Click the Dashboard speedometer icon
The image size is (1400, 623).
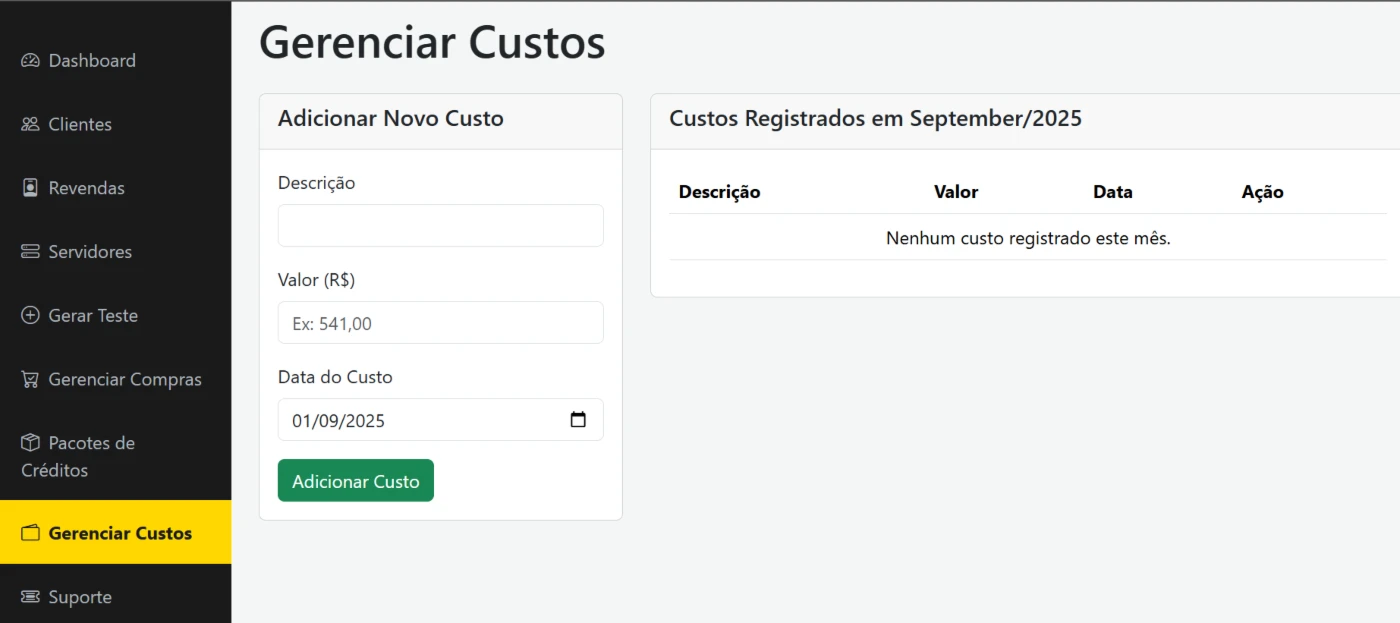click(30, 60)
